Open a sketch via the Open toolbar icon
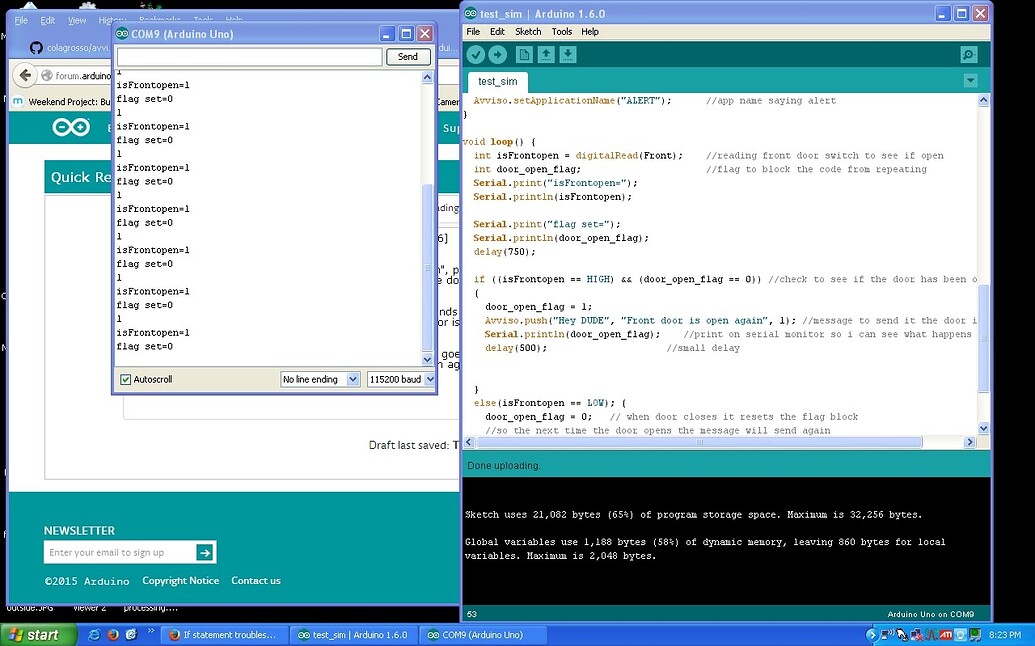Image resolution: width=1035 pixels, height=646 pixels. (x=546, y=55)
